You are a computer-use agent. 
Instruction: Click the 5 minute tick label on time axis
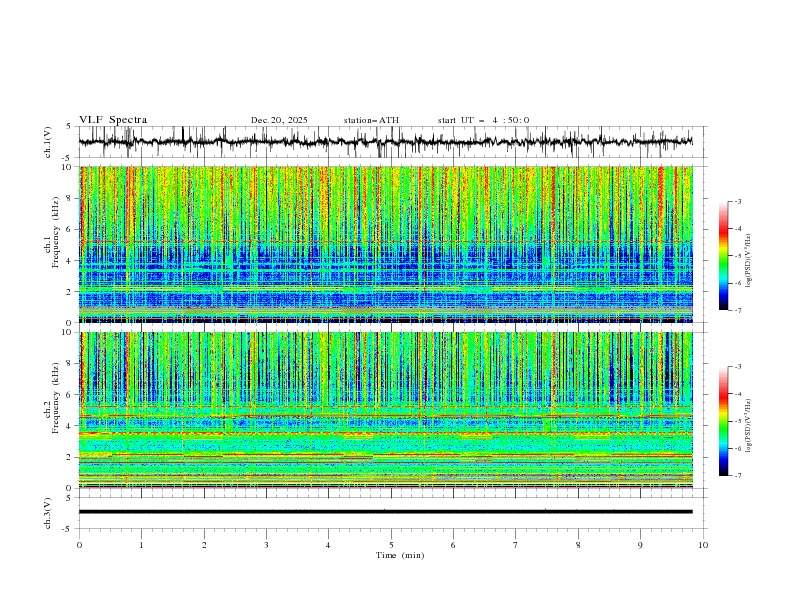391,545
